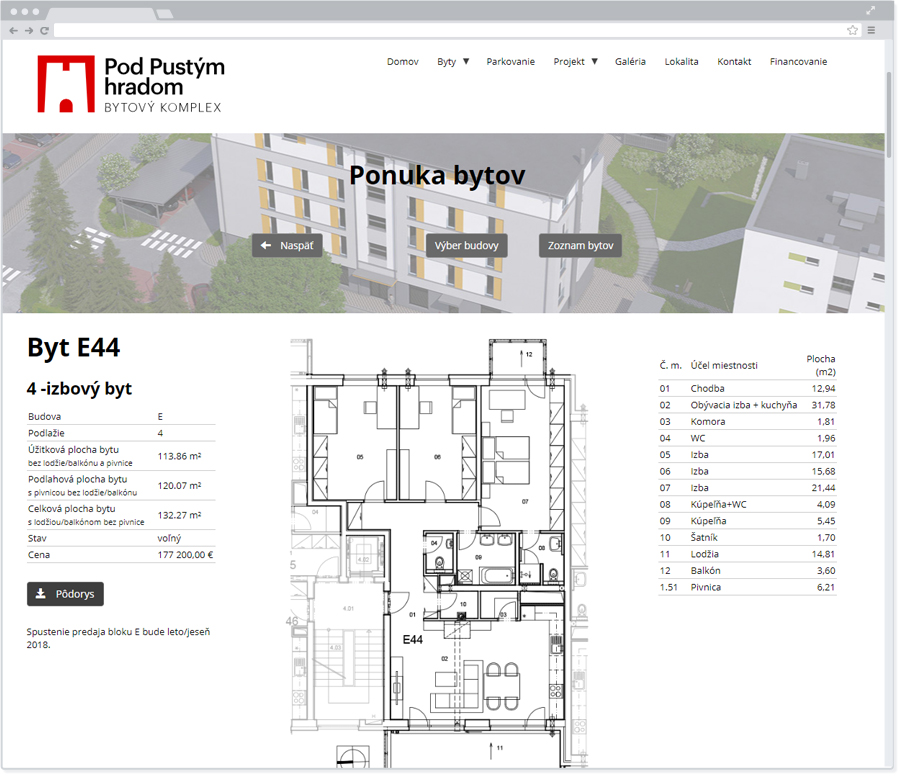The height and width of the screenshot is (780, 900).
Task: Reload the page with the refresh icon
Action: point(44,31)
